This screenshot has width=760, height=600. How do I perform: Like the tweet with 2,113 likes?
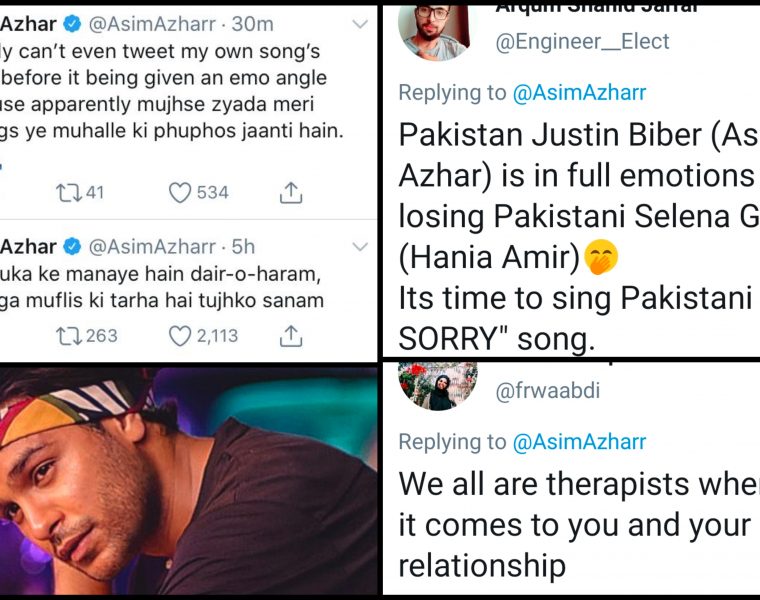[x=180, y=336]
